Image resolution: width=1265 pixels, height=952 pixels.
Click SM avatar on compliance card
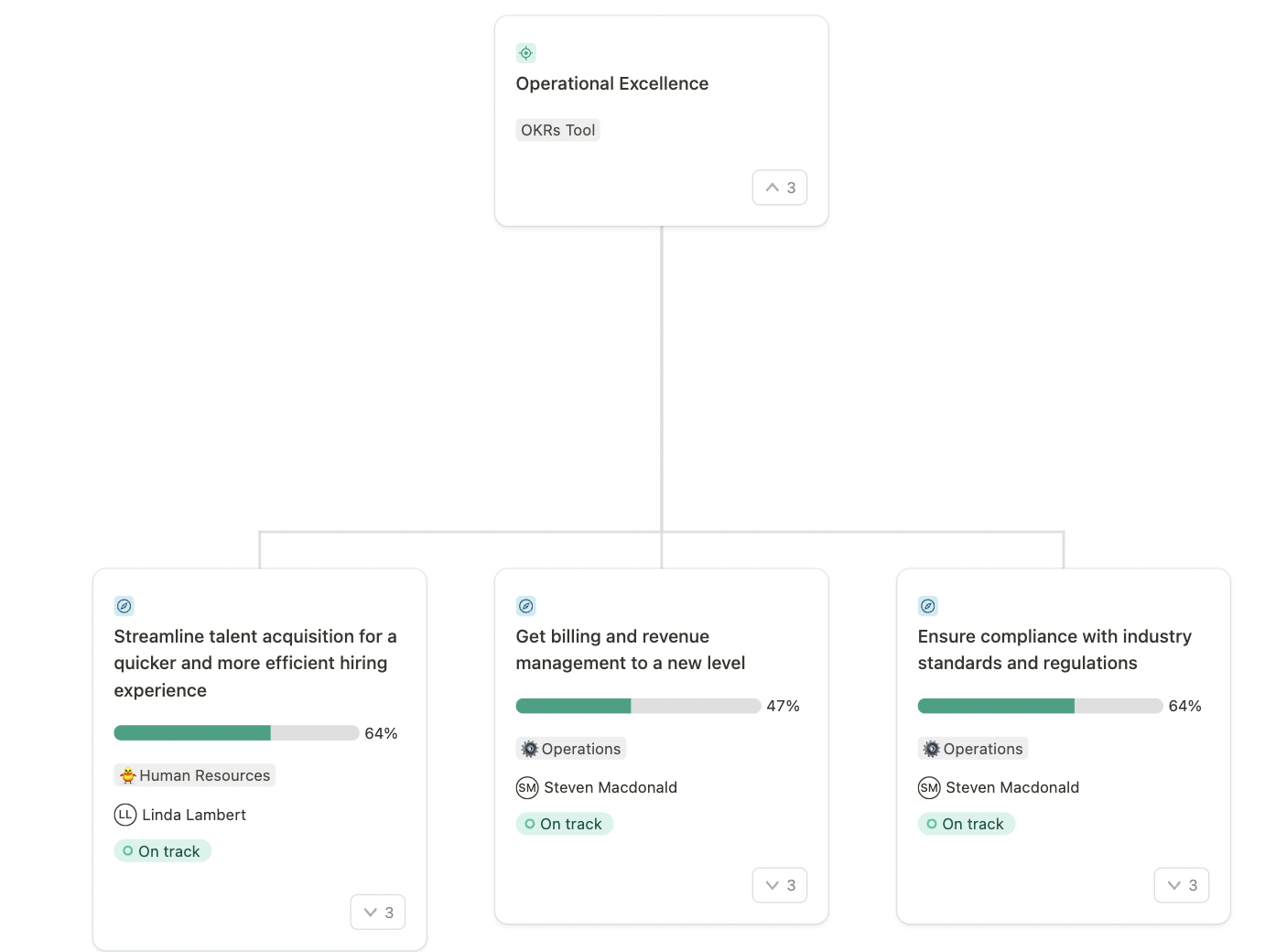coord(929,787)
